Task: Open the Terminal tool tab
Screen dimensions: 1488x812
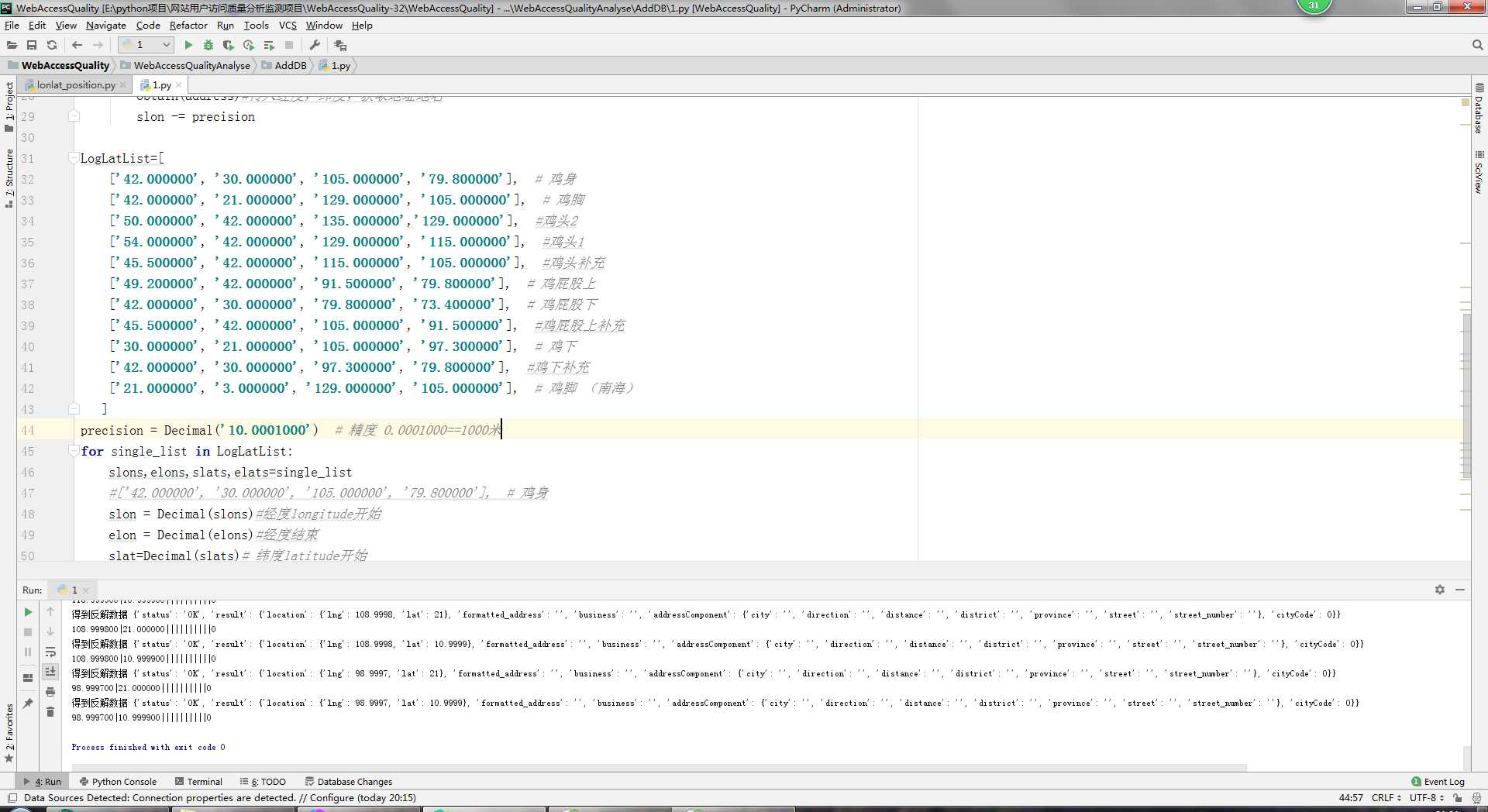Action: [199, 782]
